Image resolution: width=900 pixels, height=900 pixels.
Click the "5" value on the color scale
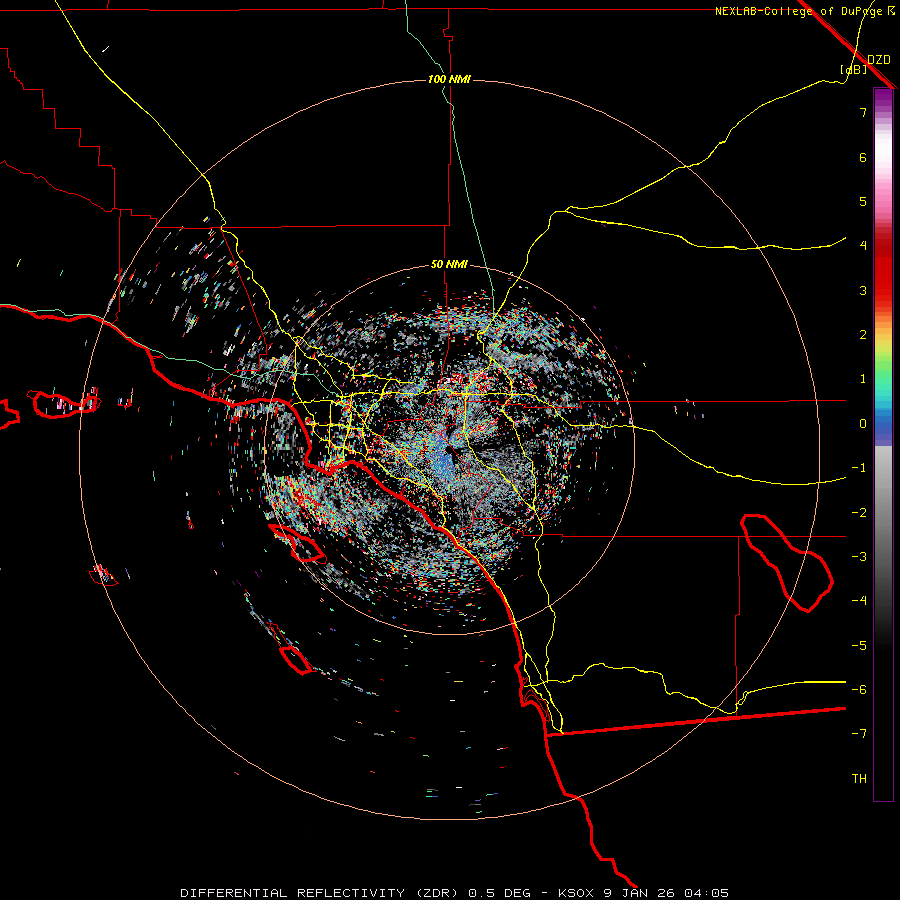click(863, 201)
